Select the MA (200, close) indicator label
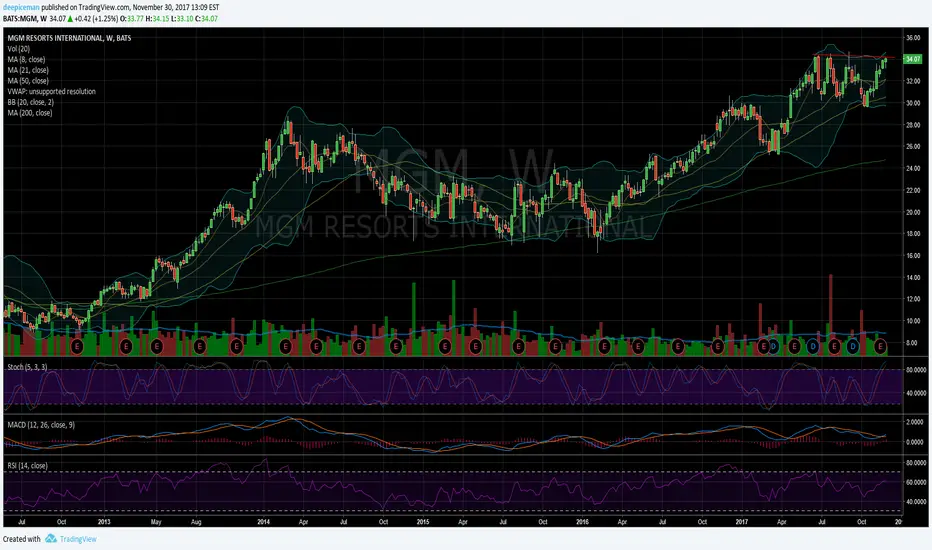The height and width of the screenshot is (550, 932). [x=30, y=113]
